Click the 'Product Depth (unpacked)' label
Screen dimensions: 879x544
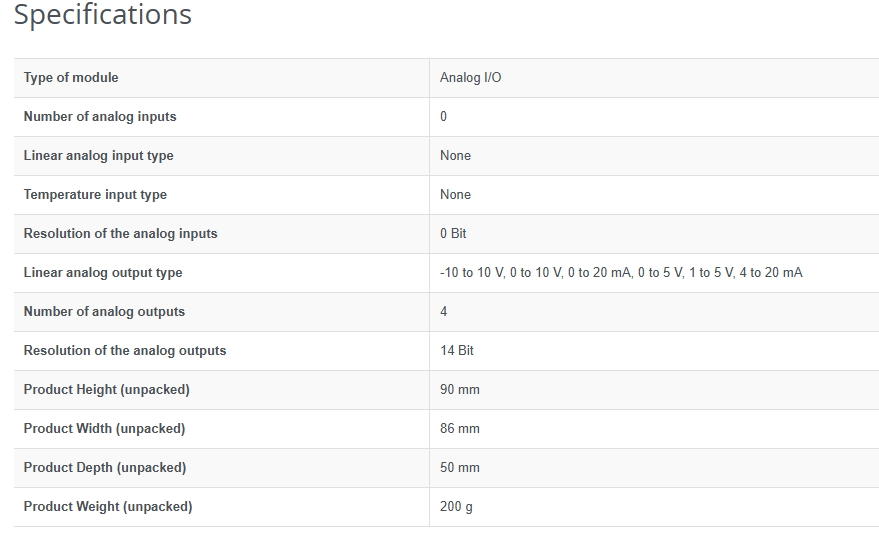click(x=105, y=468)
